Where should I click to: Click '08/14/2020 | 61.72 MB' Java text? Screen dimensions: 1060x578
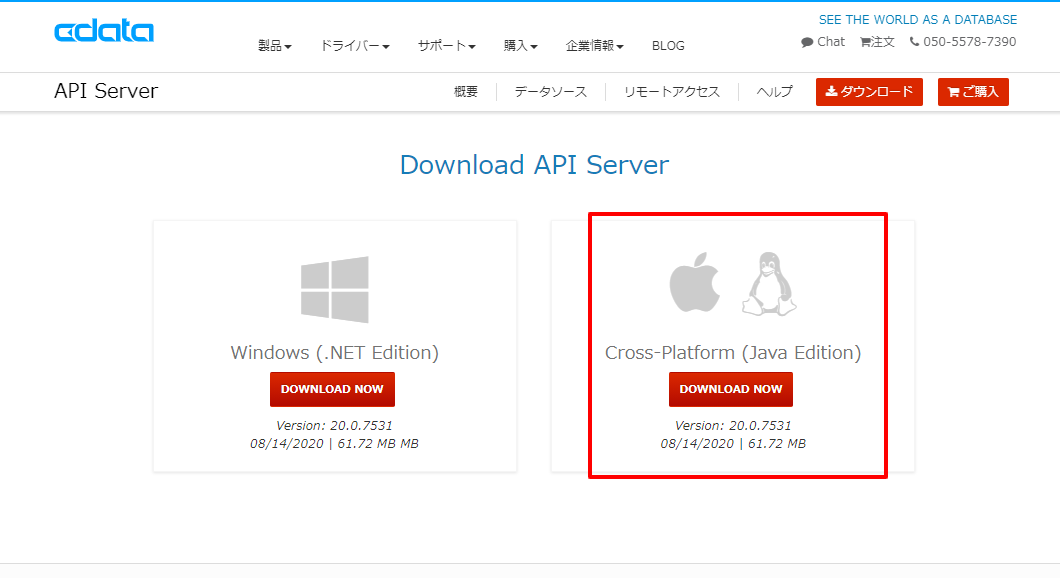pyautogui.click(x=733, y=444)
